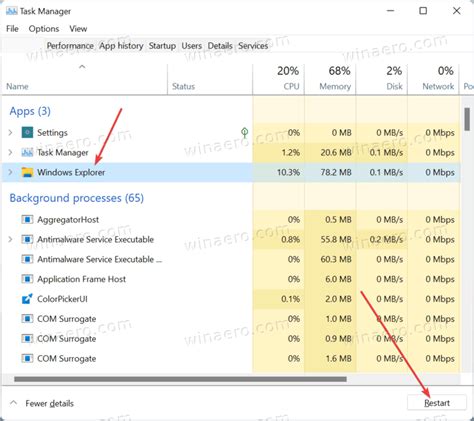
Task: Sort by the Memory column header
Action: [x=330, y=79]
